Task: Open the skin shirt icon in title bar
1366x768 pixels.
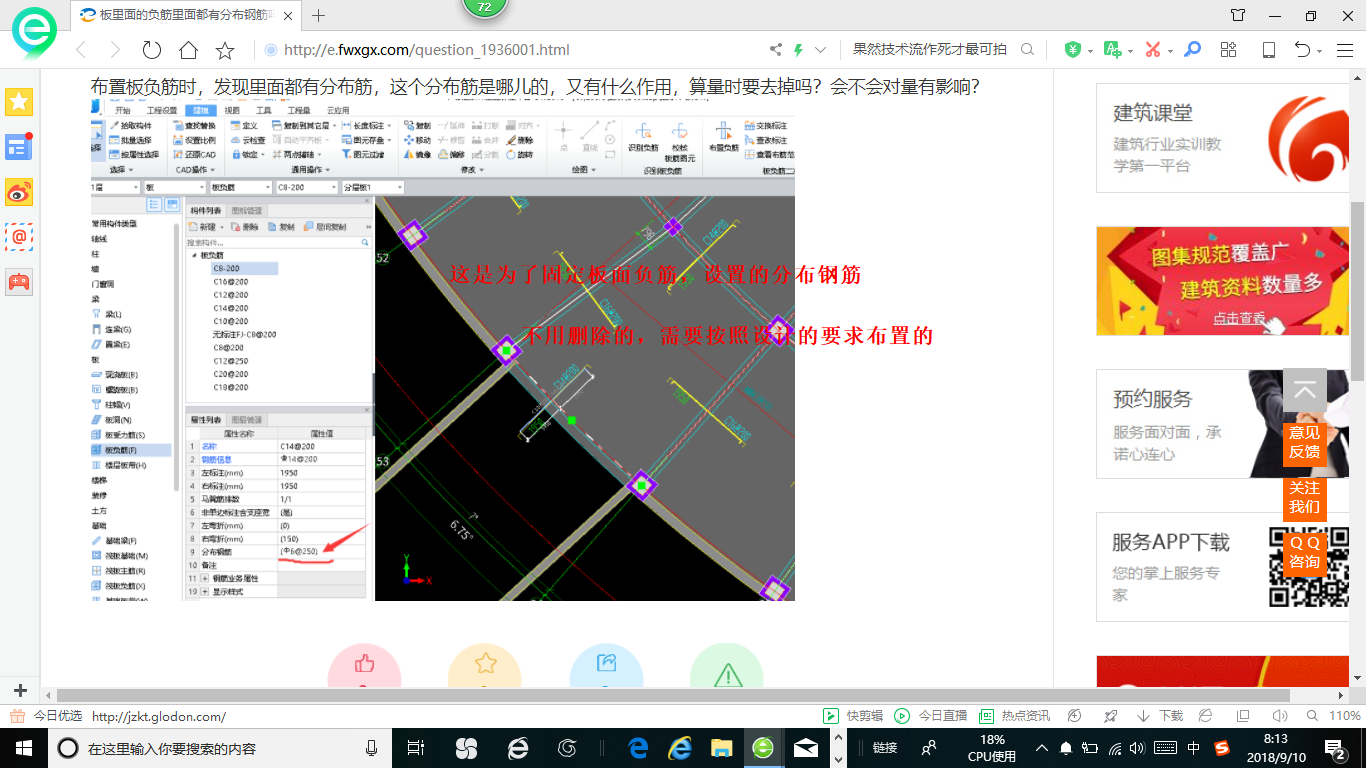Action: [x=1238, y=15]
